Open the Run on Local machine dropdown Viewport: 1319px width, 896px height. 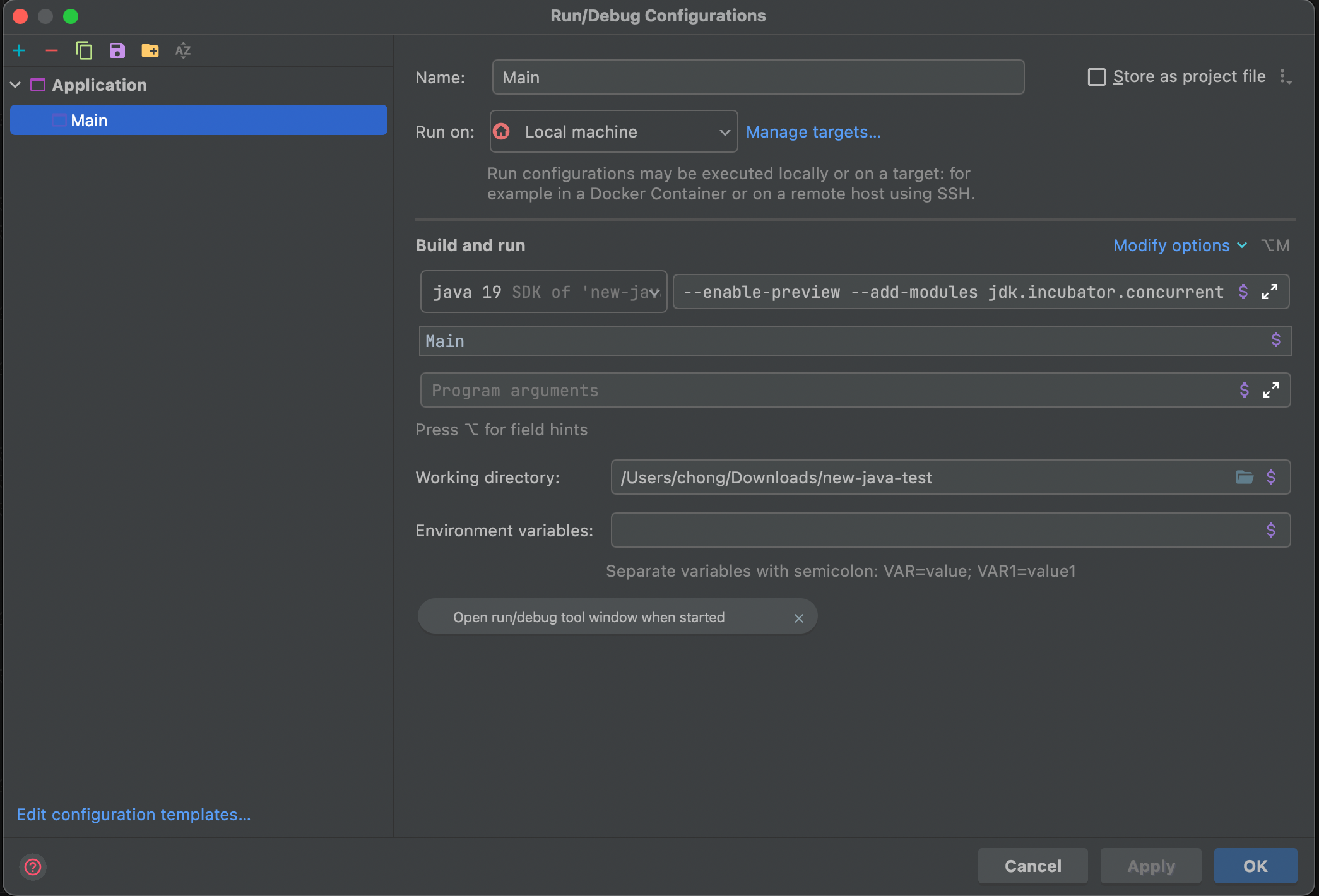(613, 132)
